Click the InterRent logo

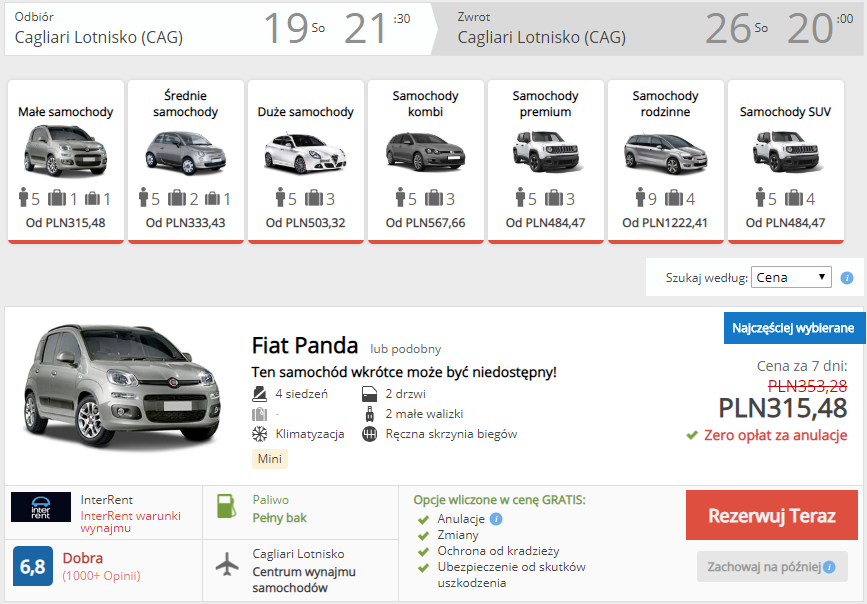coord(41,507)
